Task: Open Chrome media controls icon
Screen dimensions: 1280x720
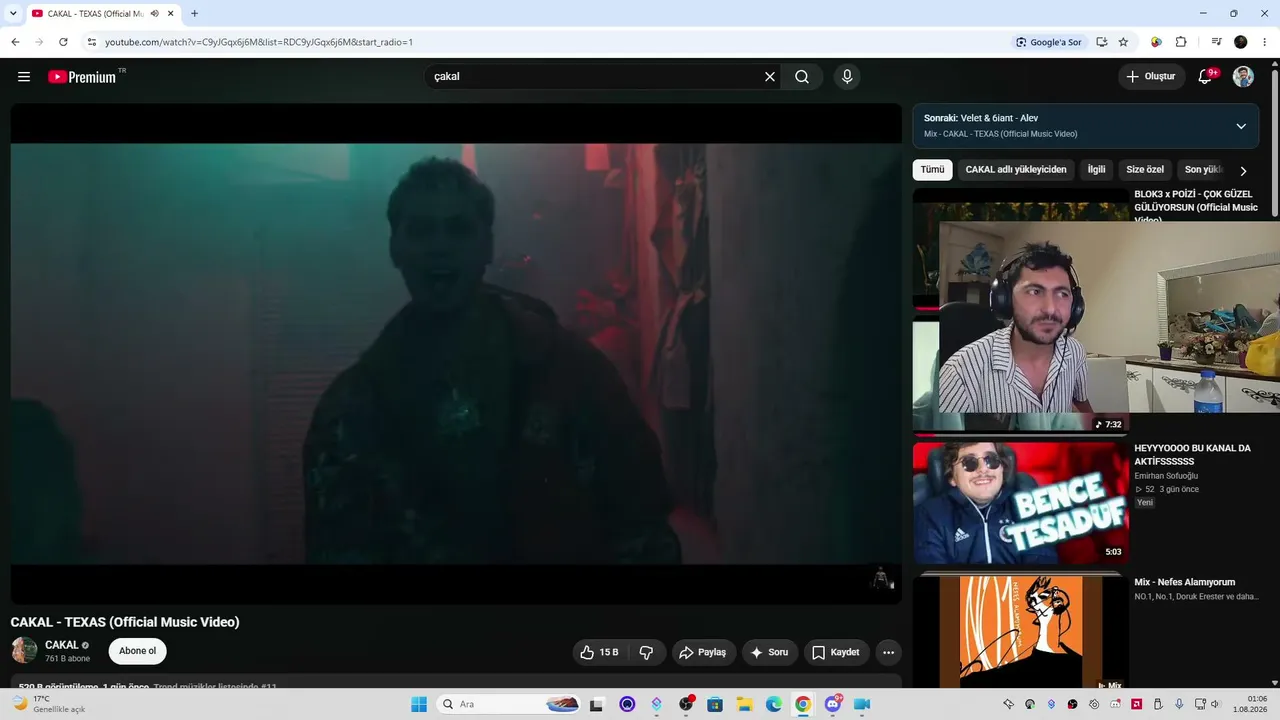Action: tap(1217, 42)
